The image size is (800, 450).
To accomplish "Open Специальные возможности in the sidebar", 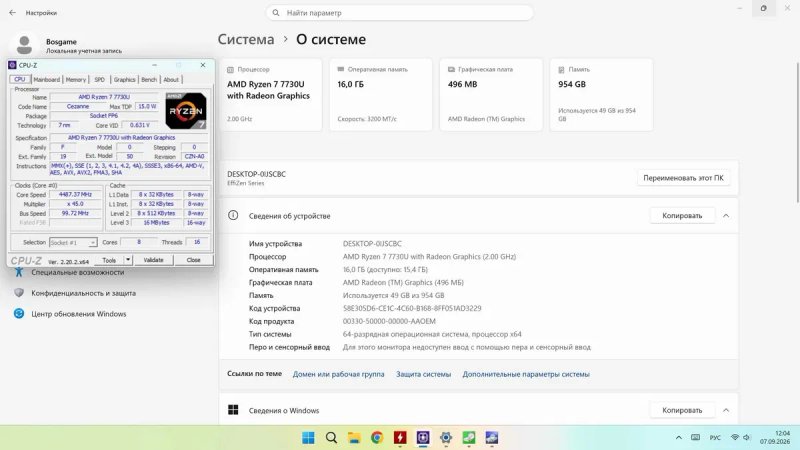I will 78,272.
